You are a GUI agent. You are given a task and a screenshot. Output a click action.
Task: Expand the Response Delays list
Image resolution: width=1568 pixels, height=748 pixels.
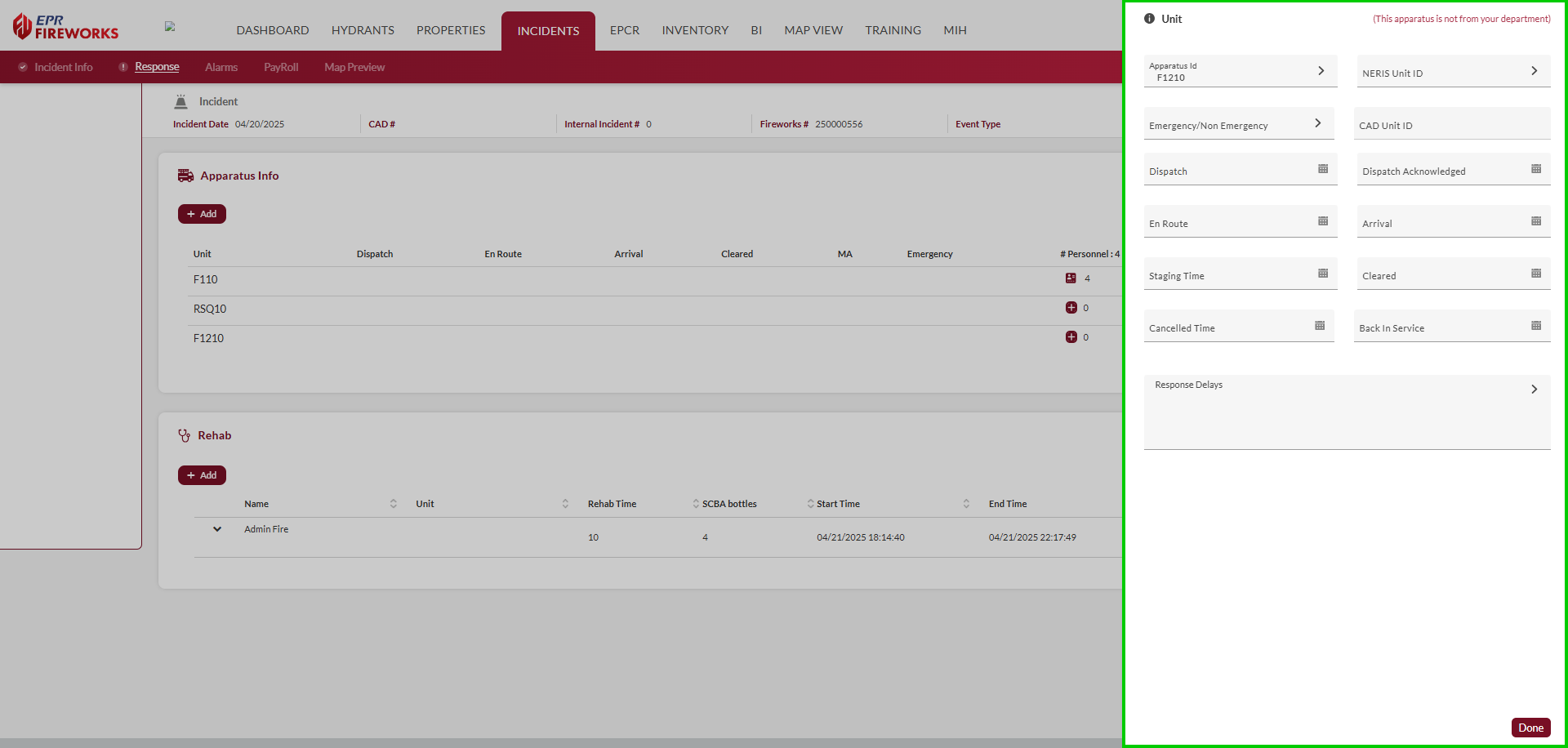1534,390
